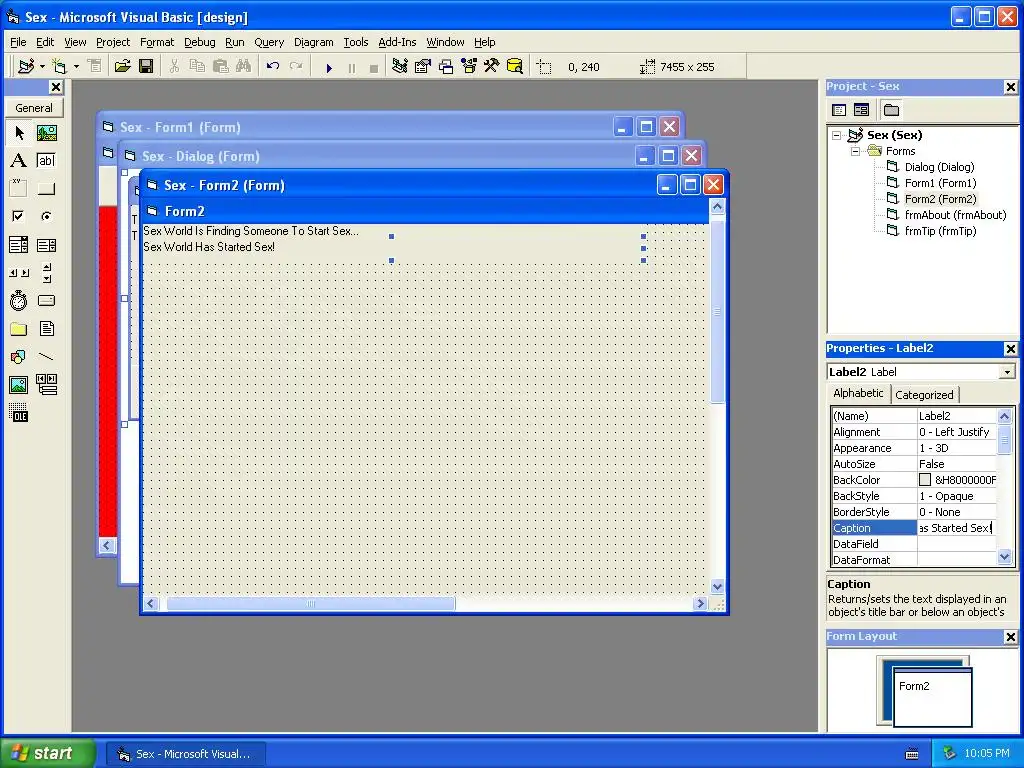
Task: Start the program with the Run arrow
Action: tap(329, 67)
